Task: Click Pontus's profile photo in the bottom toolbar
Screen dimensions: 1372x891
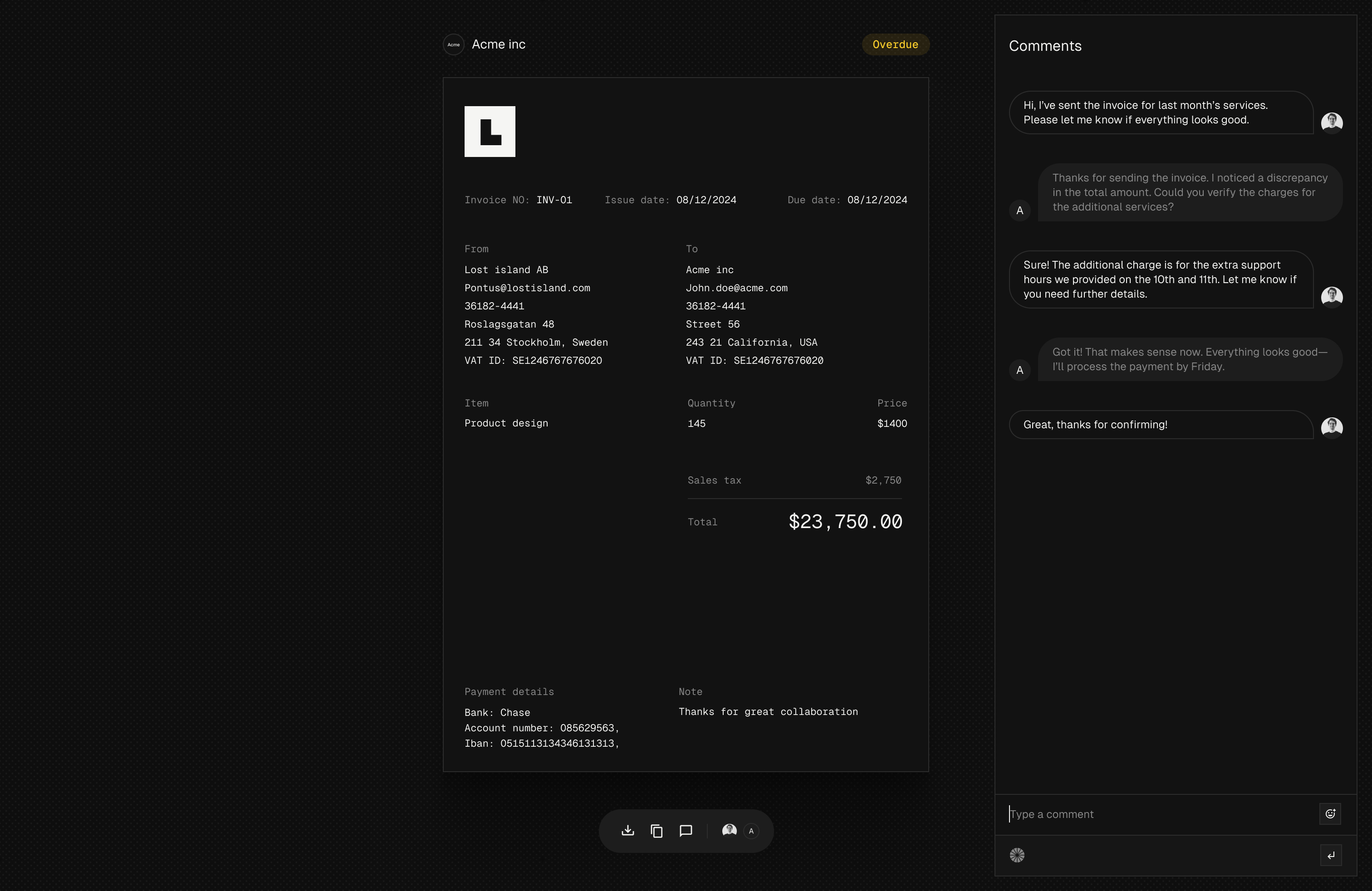Action: click(x=728, y=831)
